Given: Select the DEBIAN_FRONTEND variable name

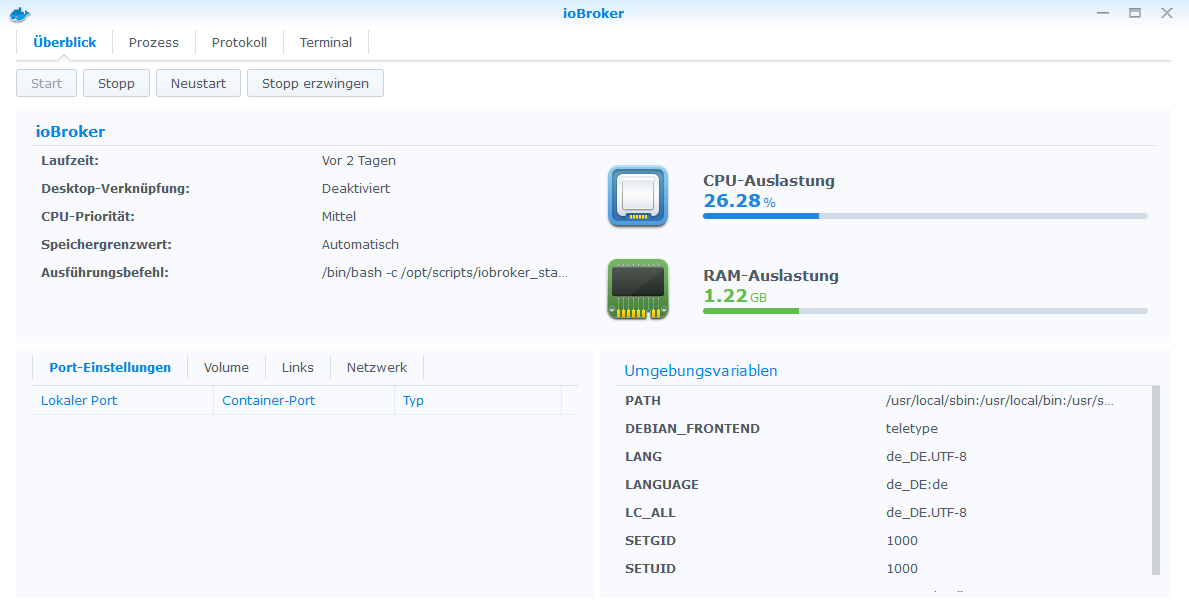Looking at the screenshot, I should coord(692,429).
